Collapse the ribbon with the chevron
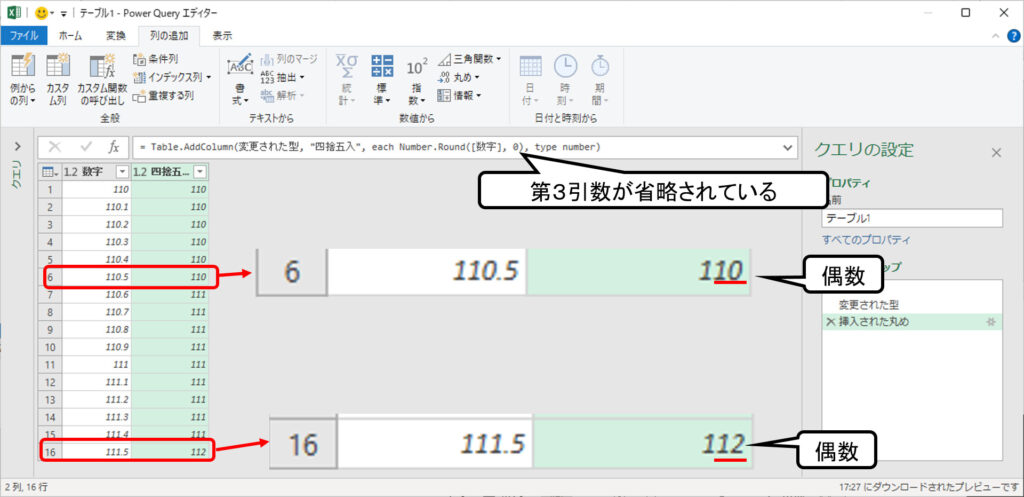 995,36
